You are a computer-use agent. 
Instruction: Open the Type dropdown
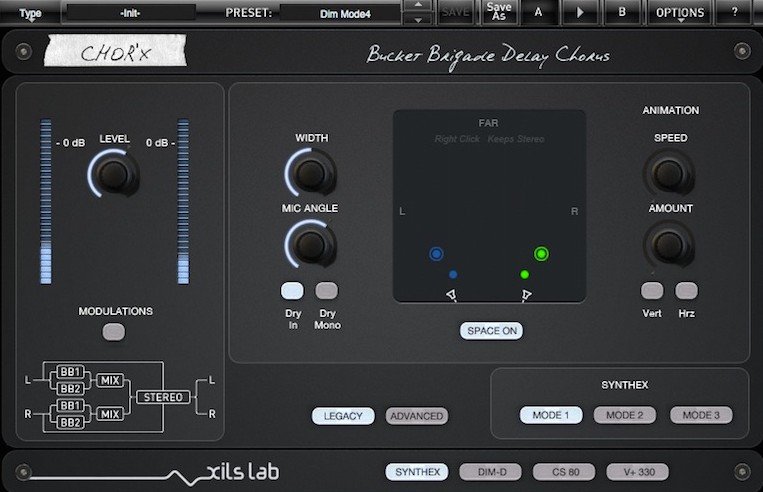(30, 13)
